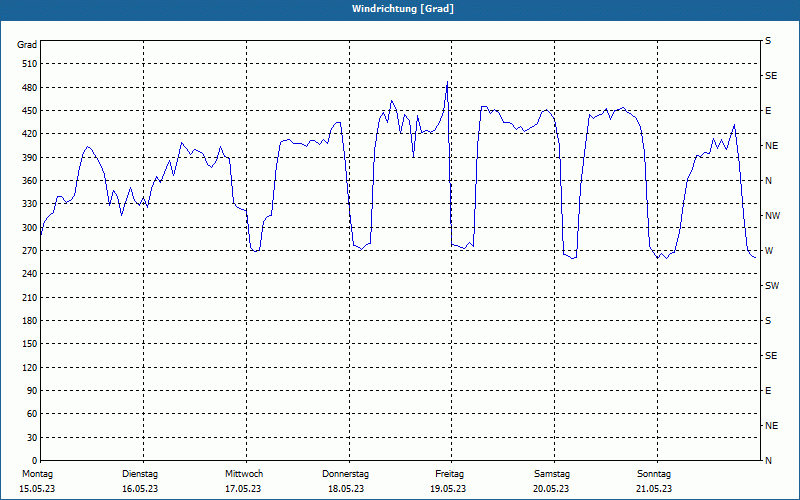
Task: Select the date 18.05.23
Action: tap(346, 489)
